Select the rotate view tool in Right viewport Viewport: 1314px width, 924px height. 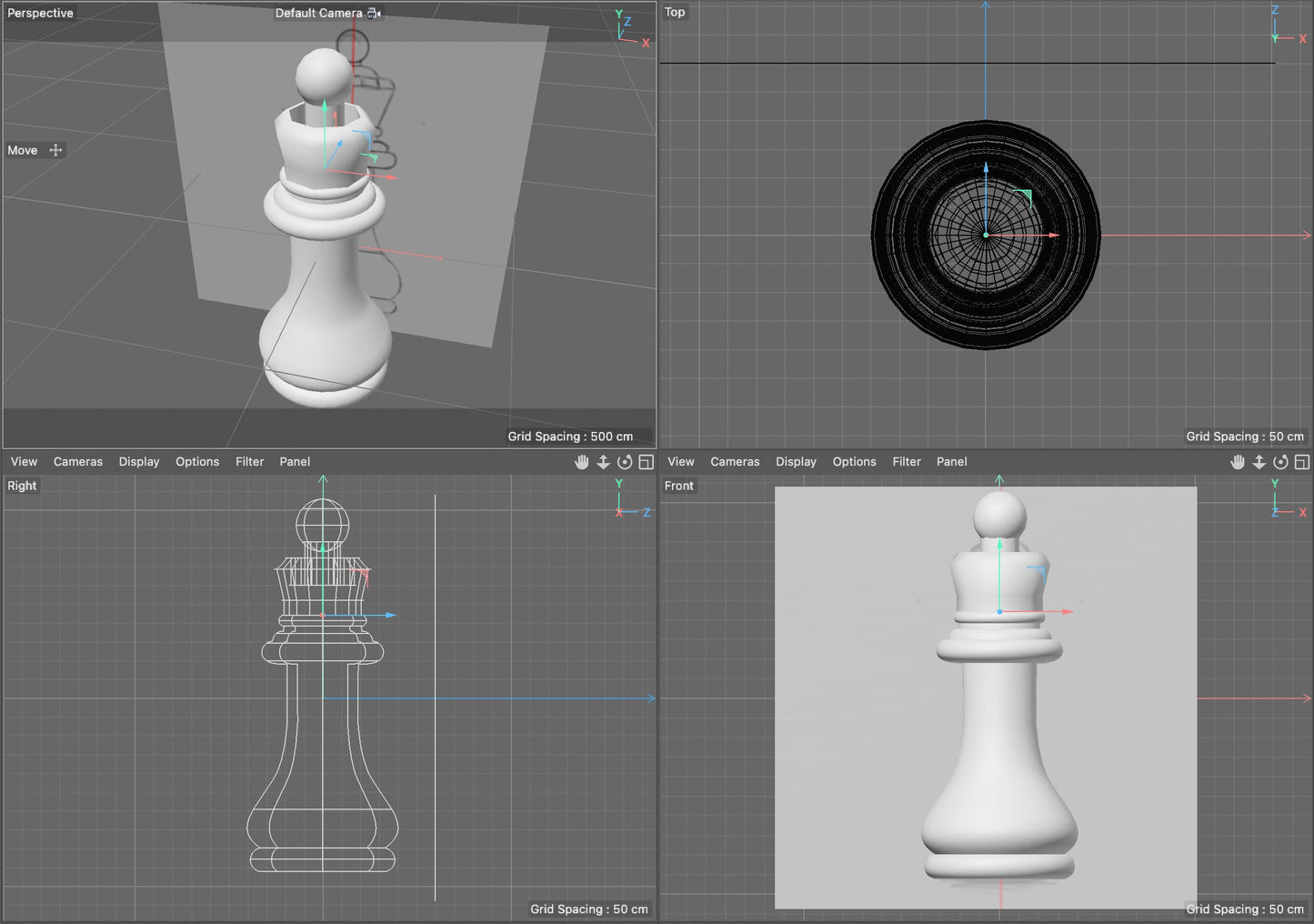[x=625, y=461]
